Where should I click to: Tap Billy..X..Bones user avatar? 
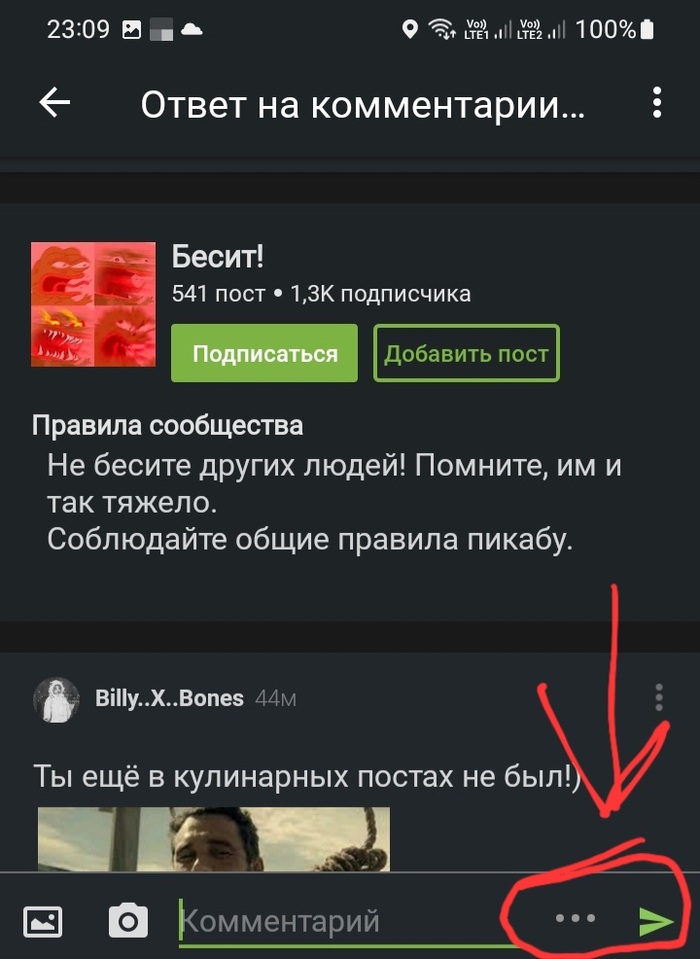pyautogui.click(x=56, y=700)
